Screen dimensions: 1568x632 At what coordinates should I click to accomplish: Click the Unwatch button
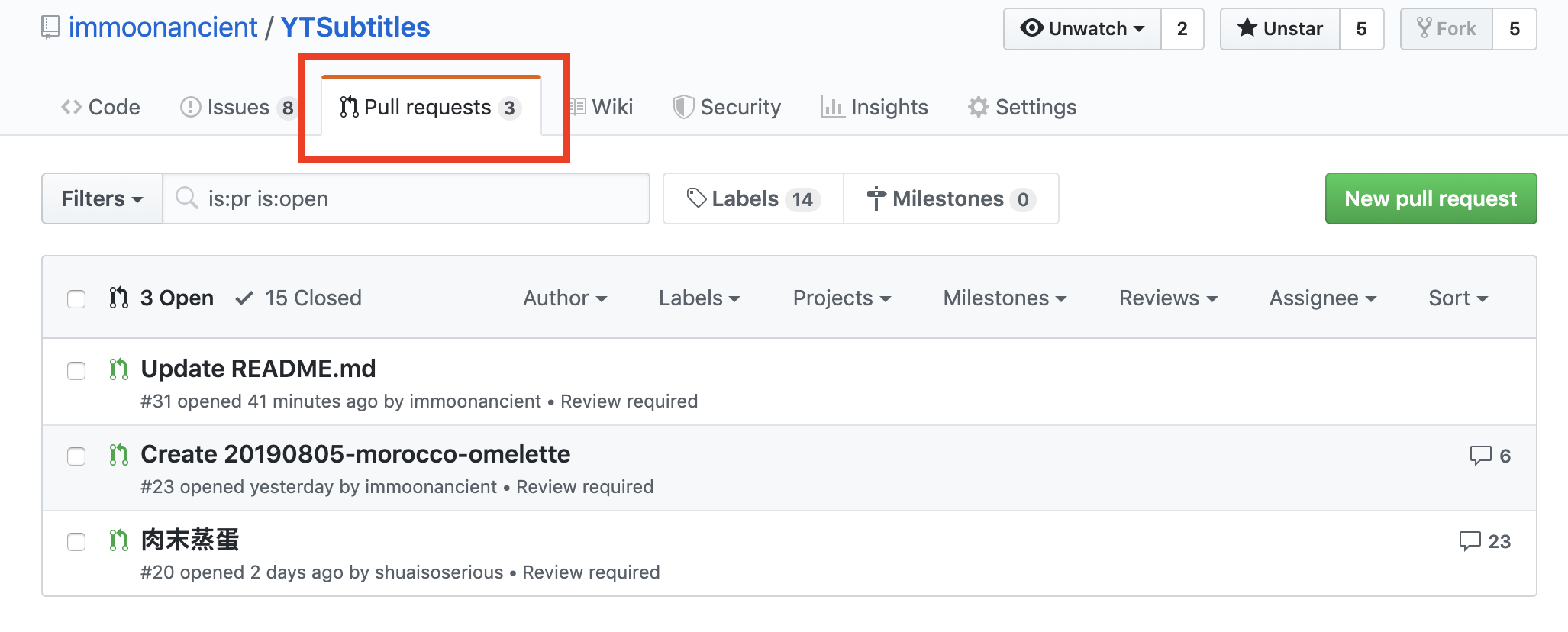pyautogui.click(x=1082, y=29)
